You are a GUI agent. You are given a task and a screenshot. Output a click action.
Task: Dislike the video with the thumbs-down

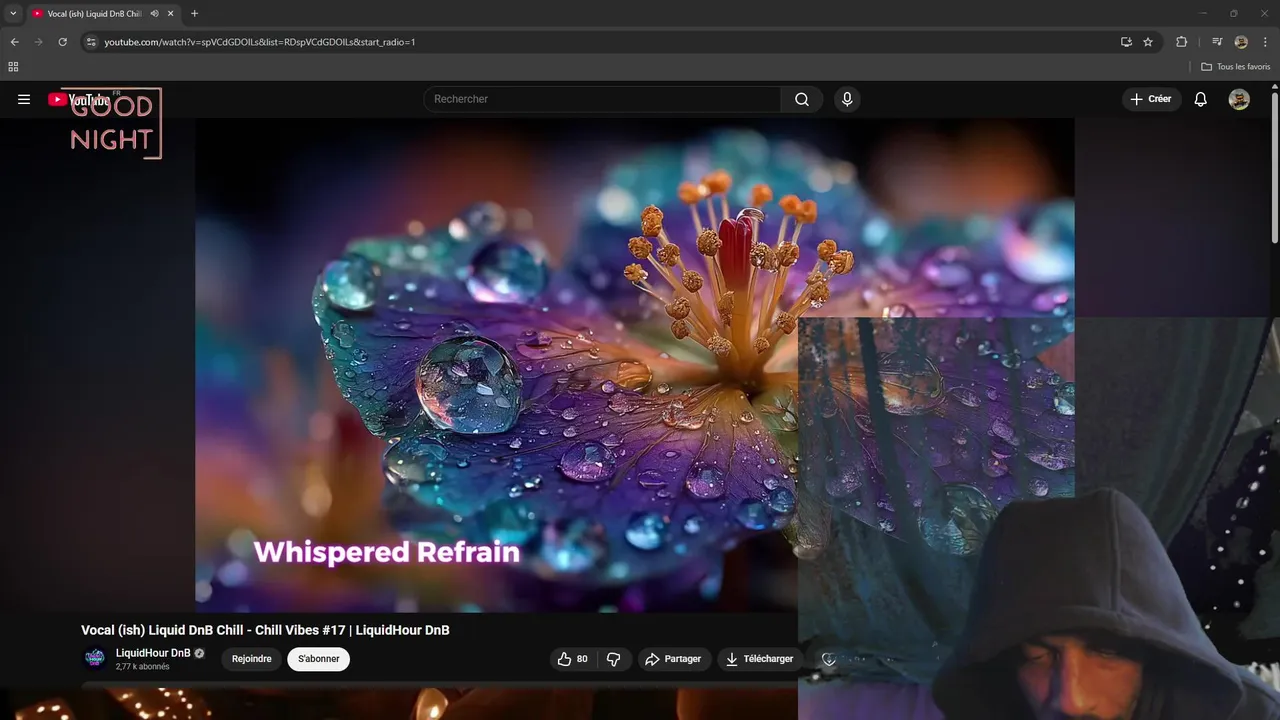(x=614, y=659)
